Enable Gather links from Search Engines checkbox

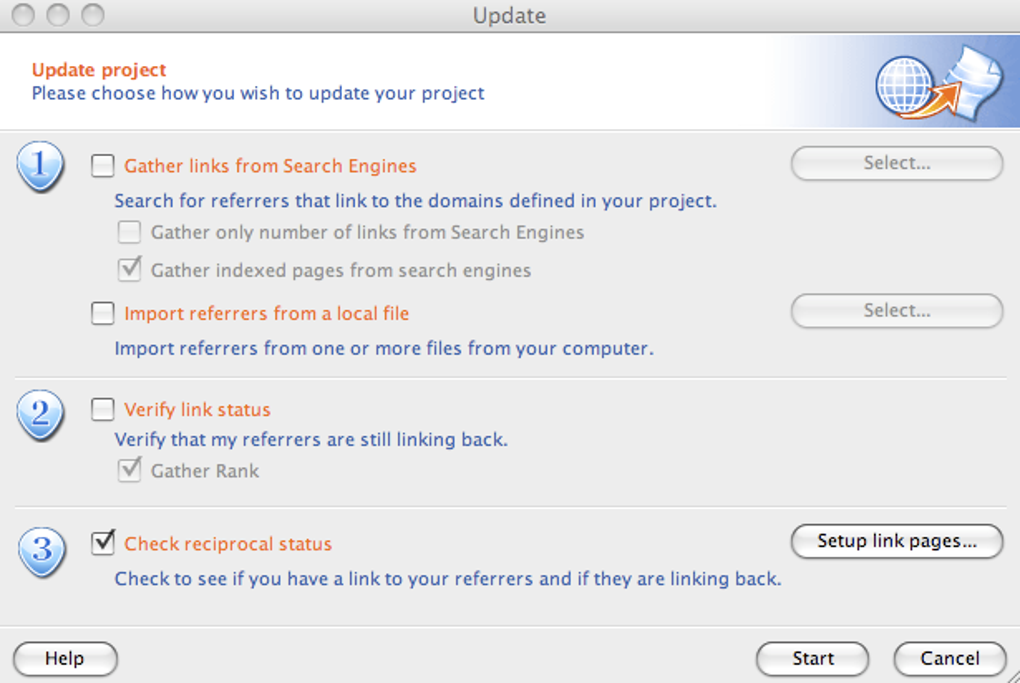[103, 166]
